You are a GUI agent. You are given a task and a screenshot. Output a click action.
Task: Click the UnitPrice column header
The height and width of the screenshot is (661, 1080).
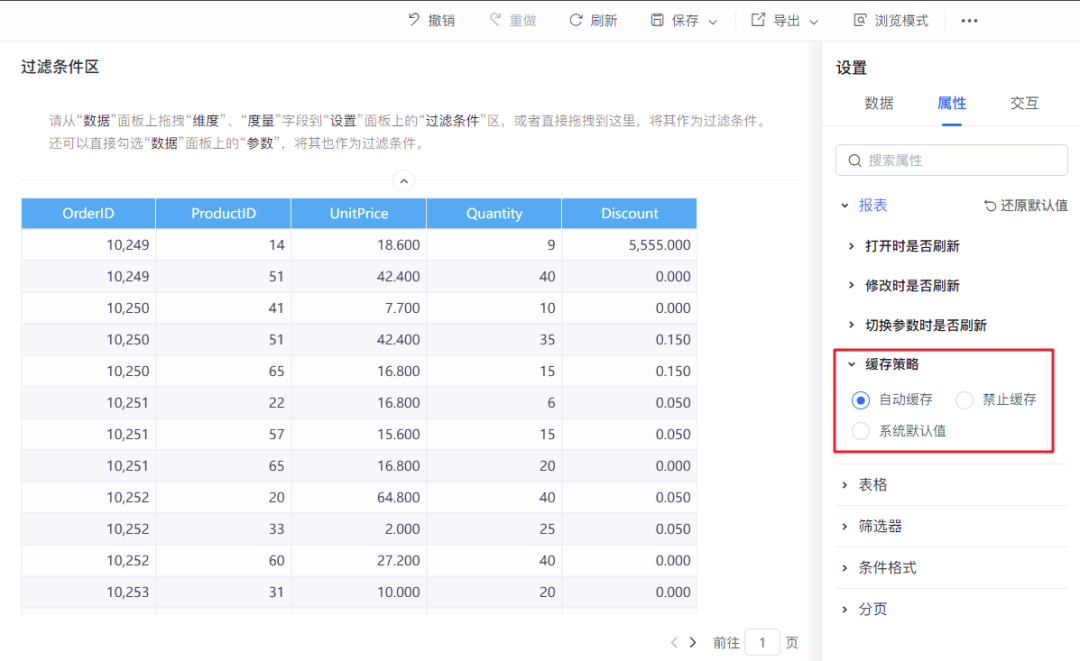tap(359, 213)
